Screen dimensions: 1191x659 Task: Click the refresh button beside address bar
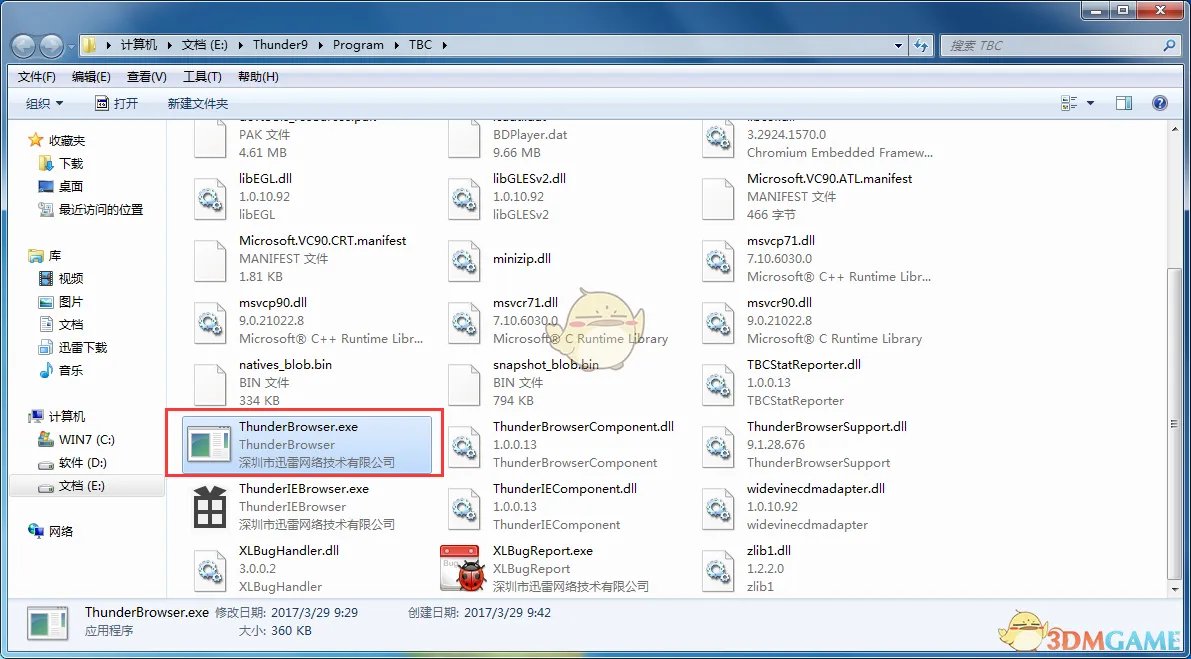point(921,45)
